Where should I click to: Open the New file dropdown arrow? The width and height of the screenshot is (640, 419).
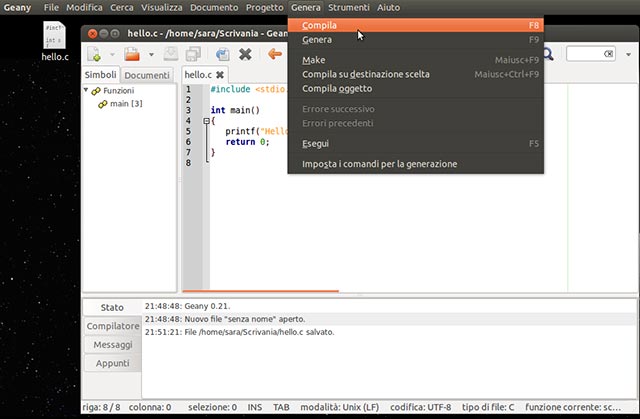[x=111, y=54]
